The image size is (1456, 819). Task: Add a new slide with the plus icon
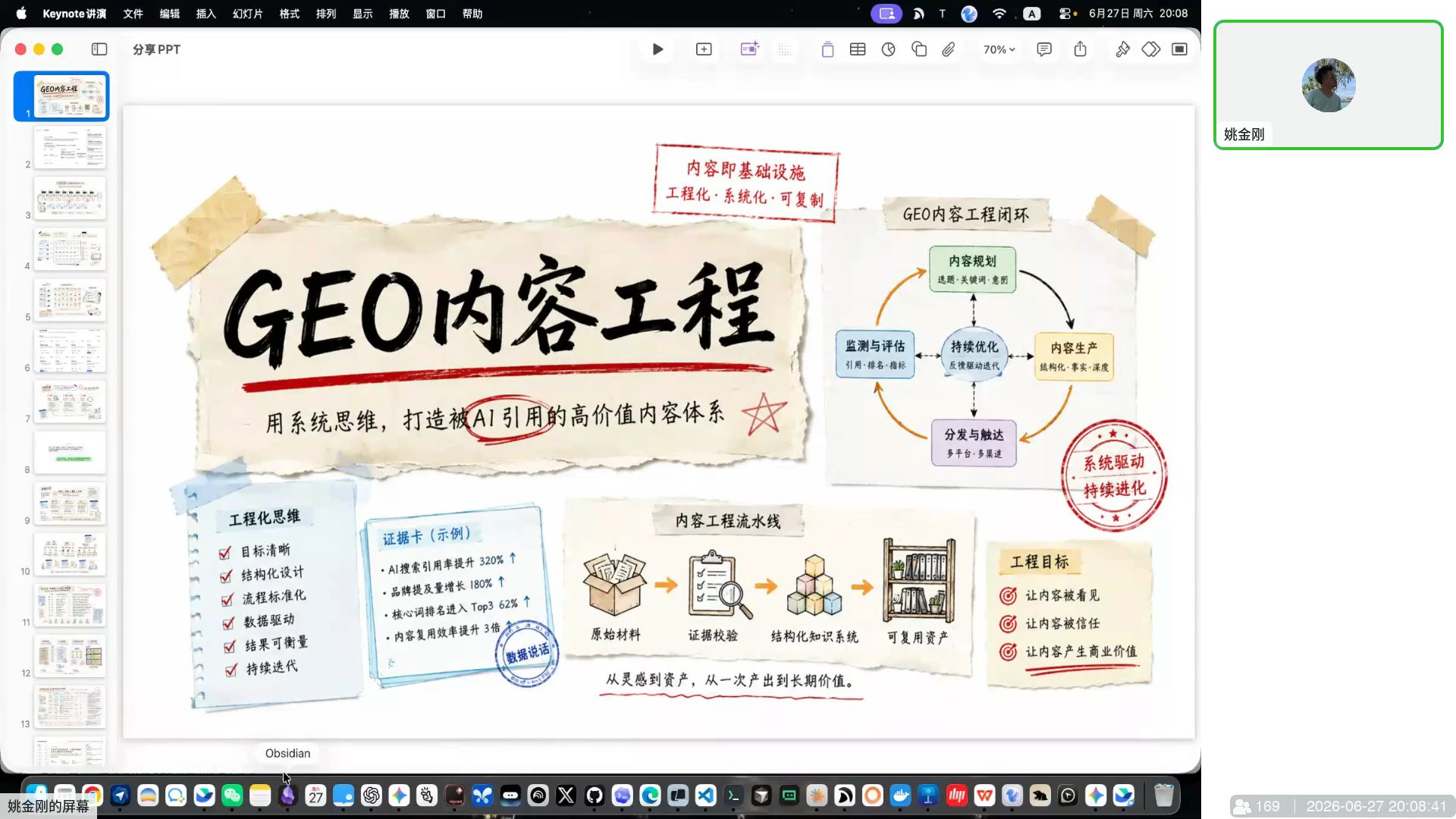704,49
